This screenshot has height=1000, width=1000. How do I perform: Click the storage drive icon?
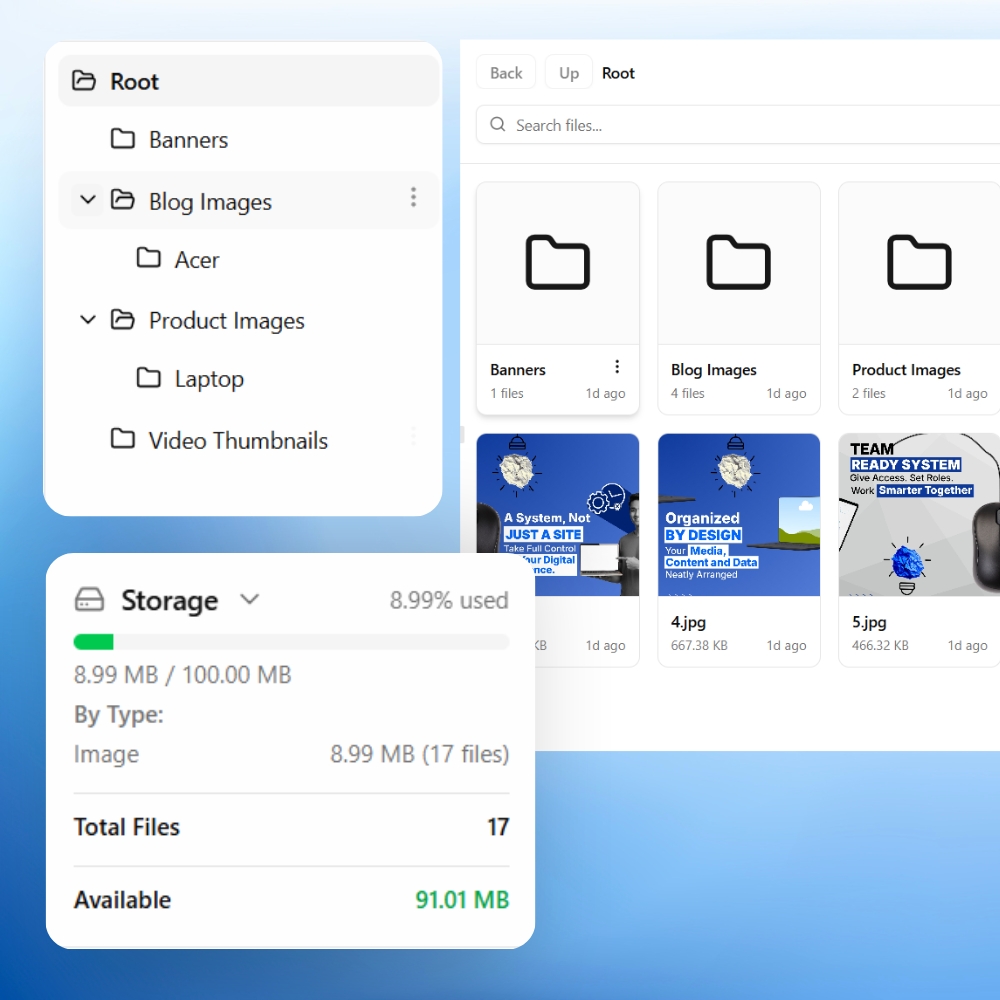[x=90, y=600]
